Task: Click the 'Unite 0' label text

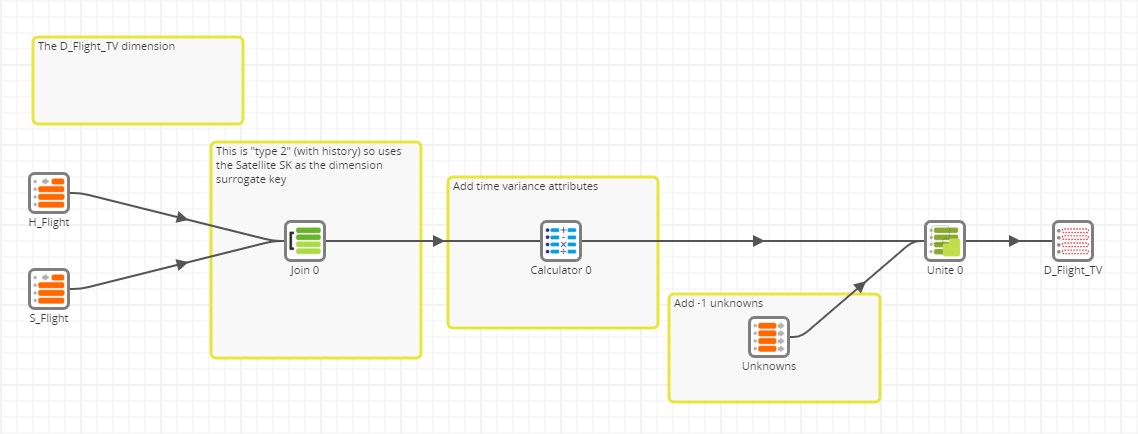Action: click(945, 271)
